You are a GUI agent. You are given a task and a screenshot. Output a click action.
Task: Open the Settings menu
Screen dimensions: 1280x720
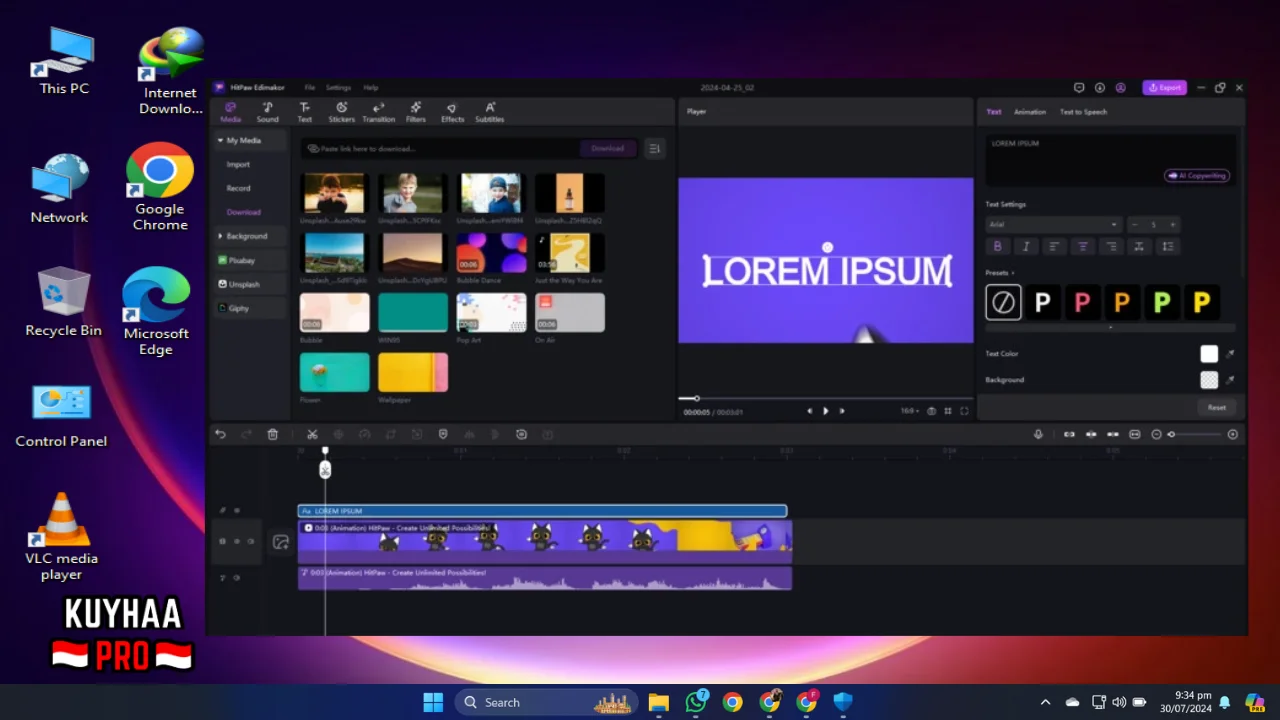point(338,88)
